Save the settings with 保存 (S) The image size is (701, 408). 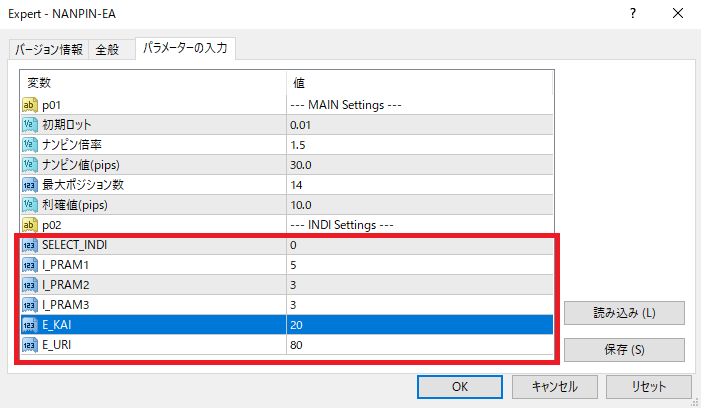(x=624, y=350)
